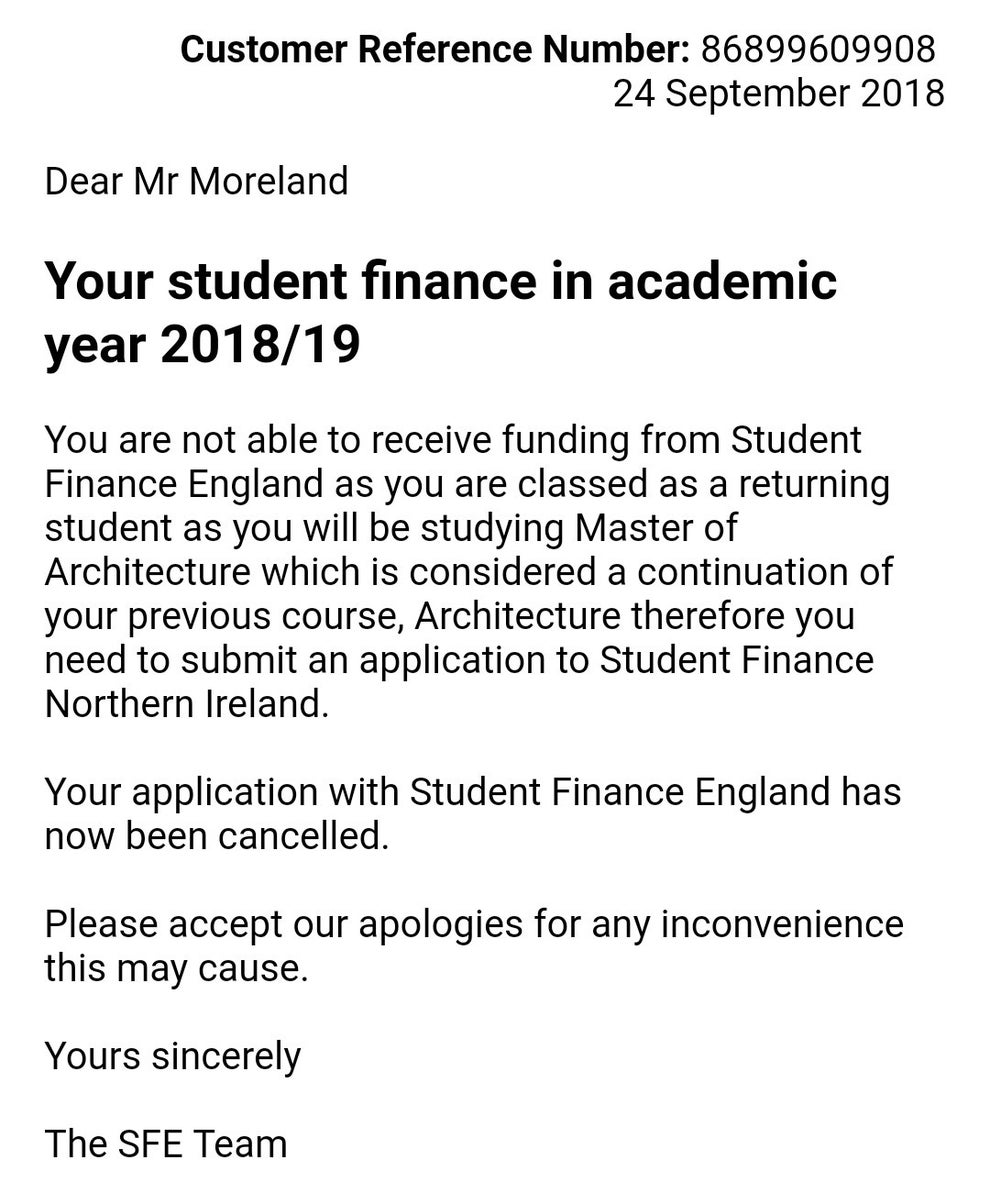Click the reference number 86899609908
The image size is (990, 1182).
818,48
